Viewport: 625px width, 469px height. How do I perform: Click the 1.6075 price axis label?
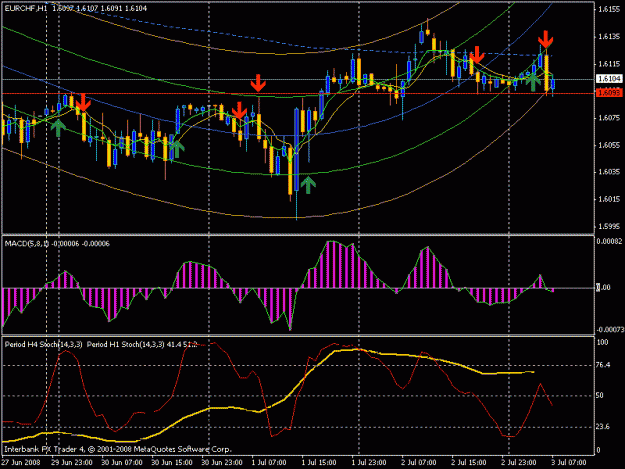609,118
